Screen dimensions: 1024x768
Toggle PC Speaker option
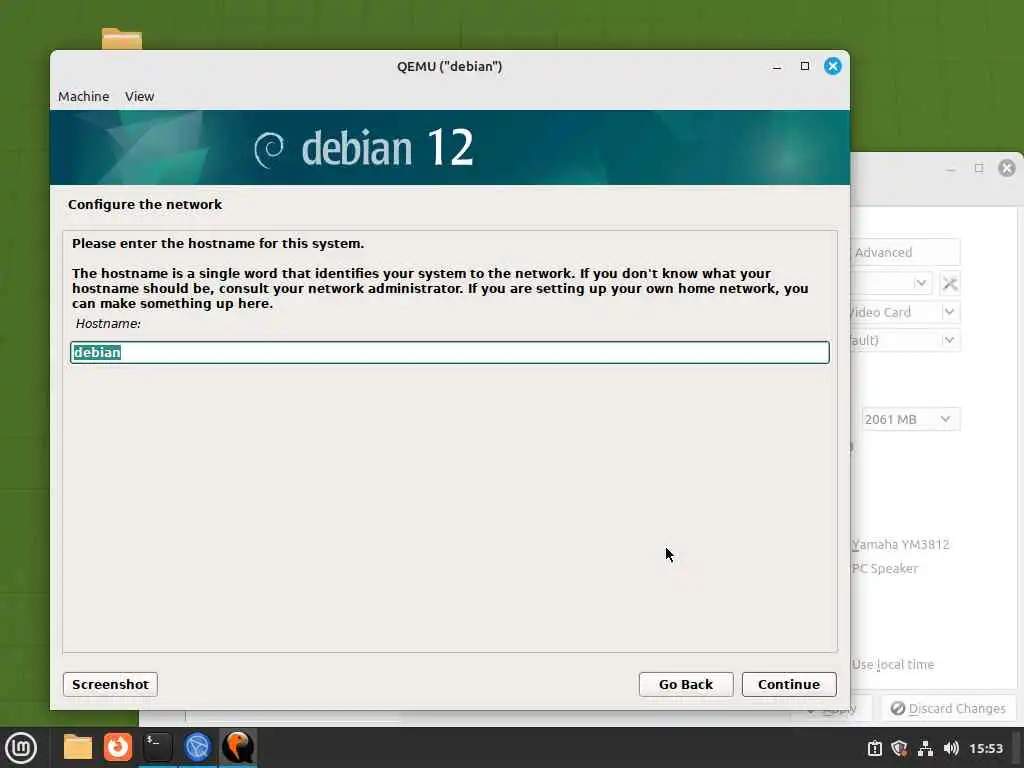(x=884, y=569)
